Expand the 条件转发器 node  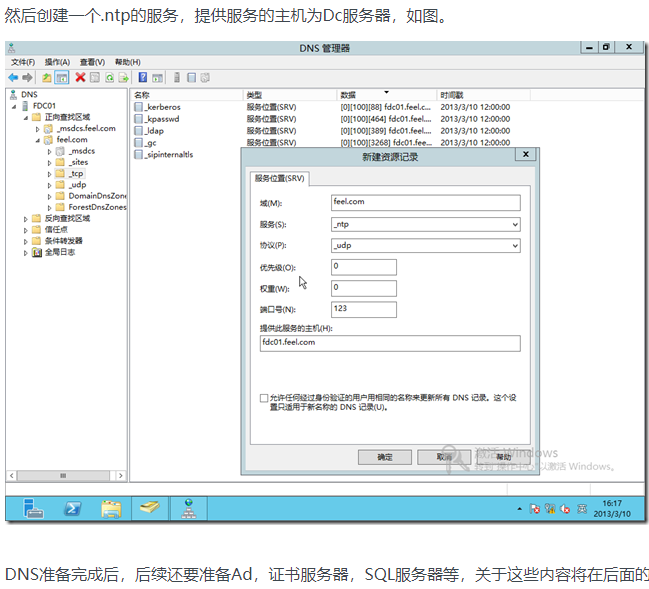(x=26, y=241)
